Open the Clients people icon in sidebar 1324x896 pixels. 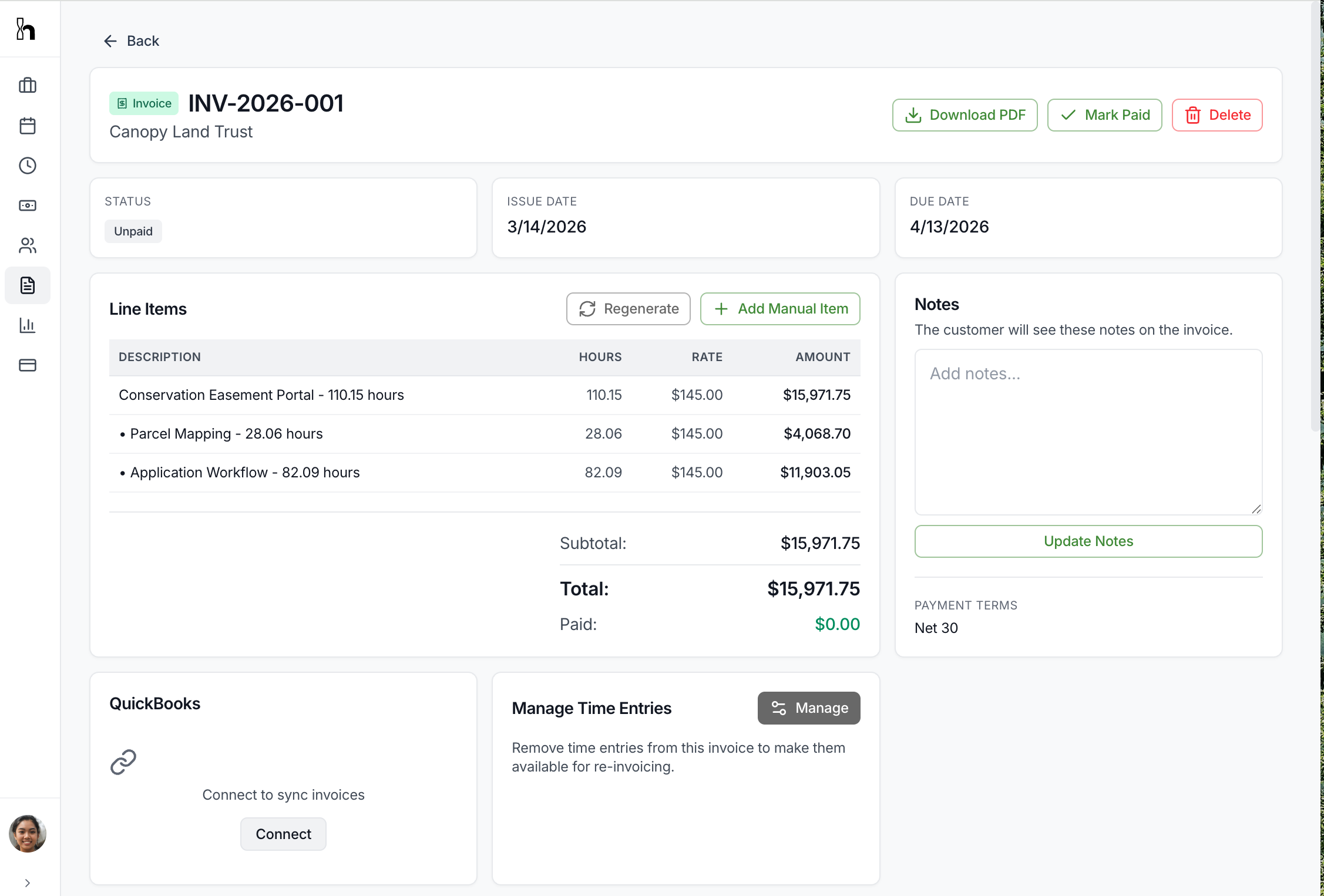click(27, 245)
